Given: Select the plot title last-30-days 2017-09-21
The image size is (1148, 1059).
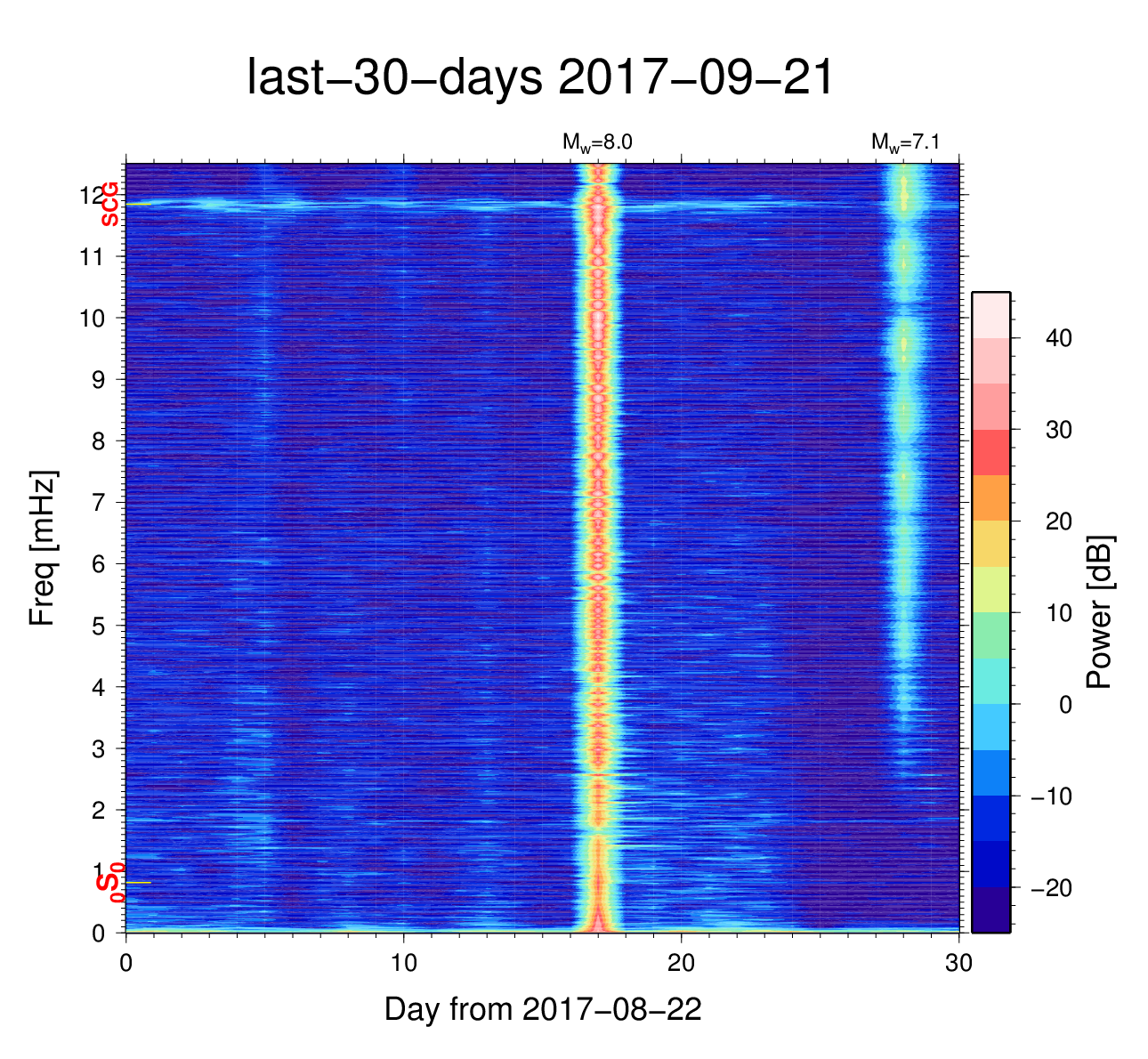Looking at the screenshot, I should point(540,78).
